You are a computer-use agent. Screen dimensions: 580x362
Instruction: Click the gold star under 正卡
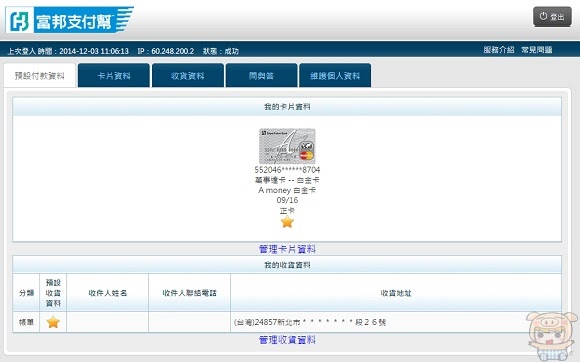click(287, 222)
